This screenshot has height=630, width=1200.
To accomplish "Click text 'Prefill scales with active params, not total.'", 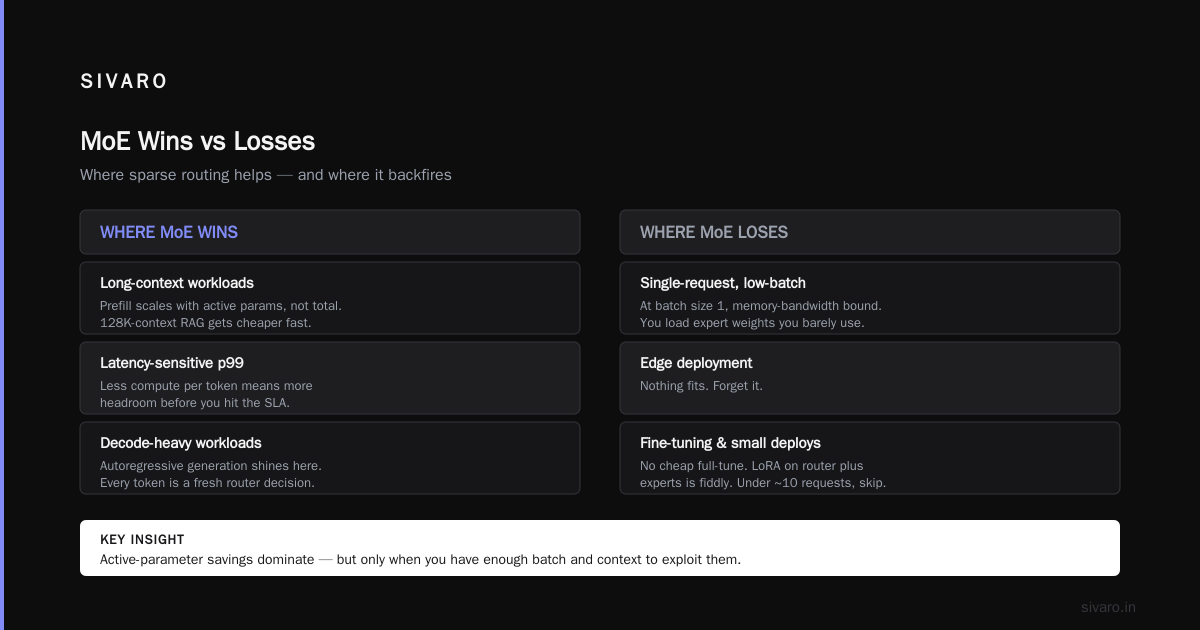I will point(221,306).
